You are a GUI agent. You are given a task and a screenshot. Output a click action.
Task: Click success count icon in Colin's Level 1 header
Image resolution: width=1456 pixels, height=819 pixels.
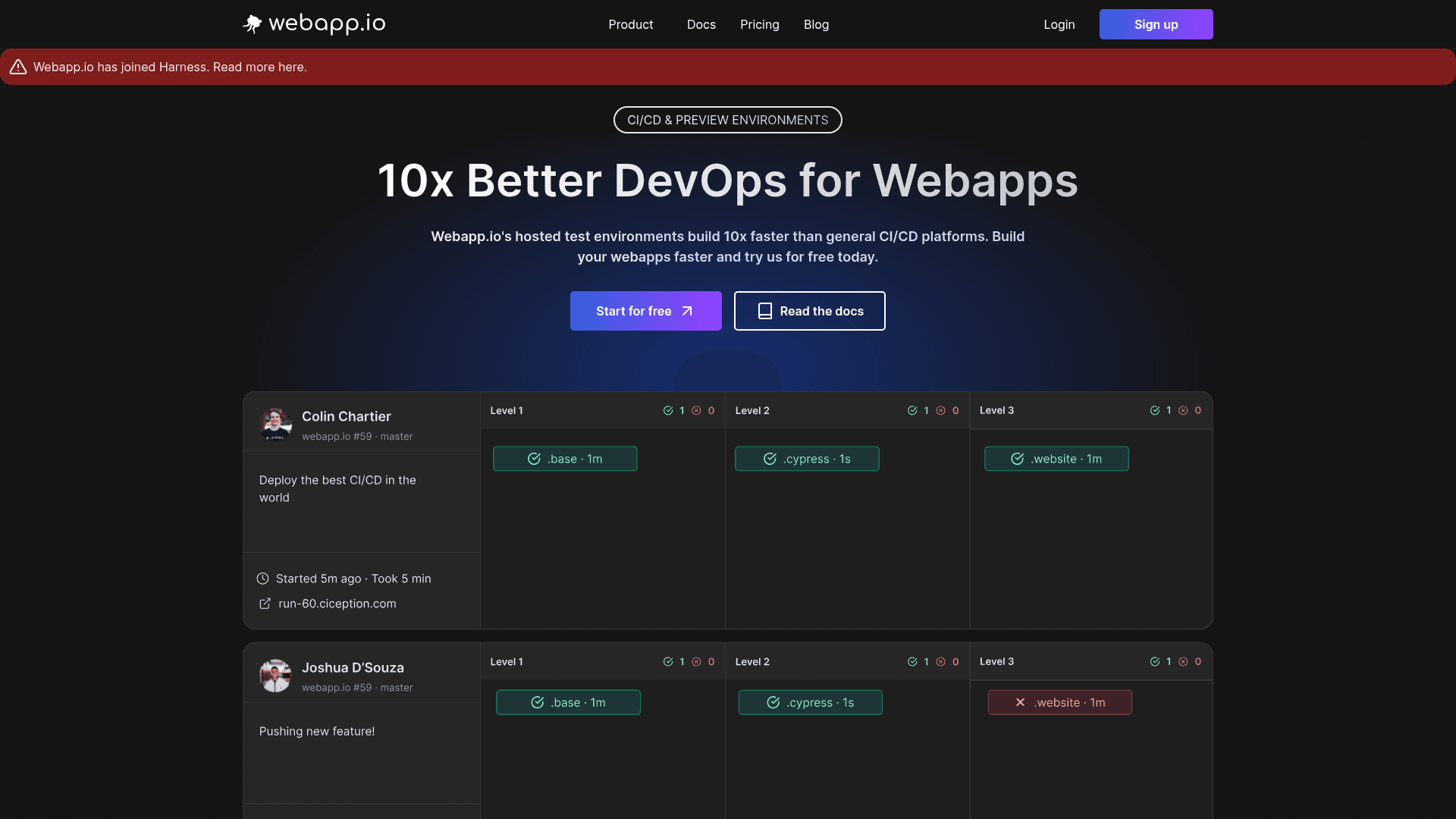tap(668, 410)
